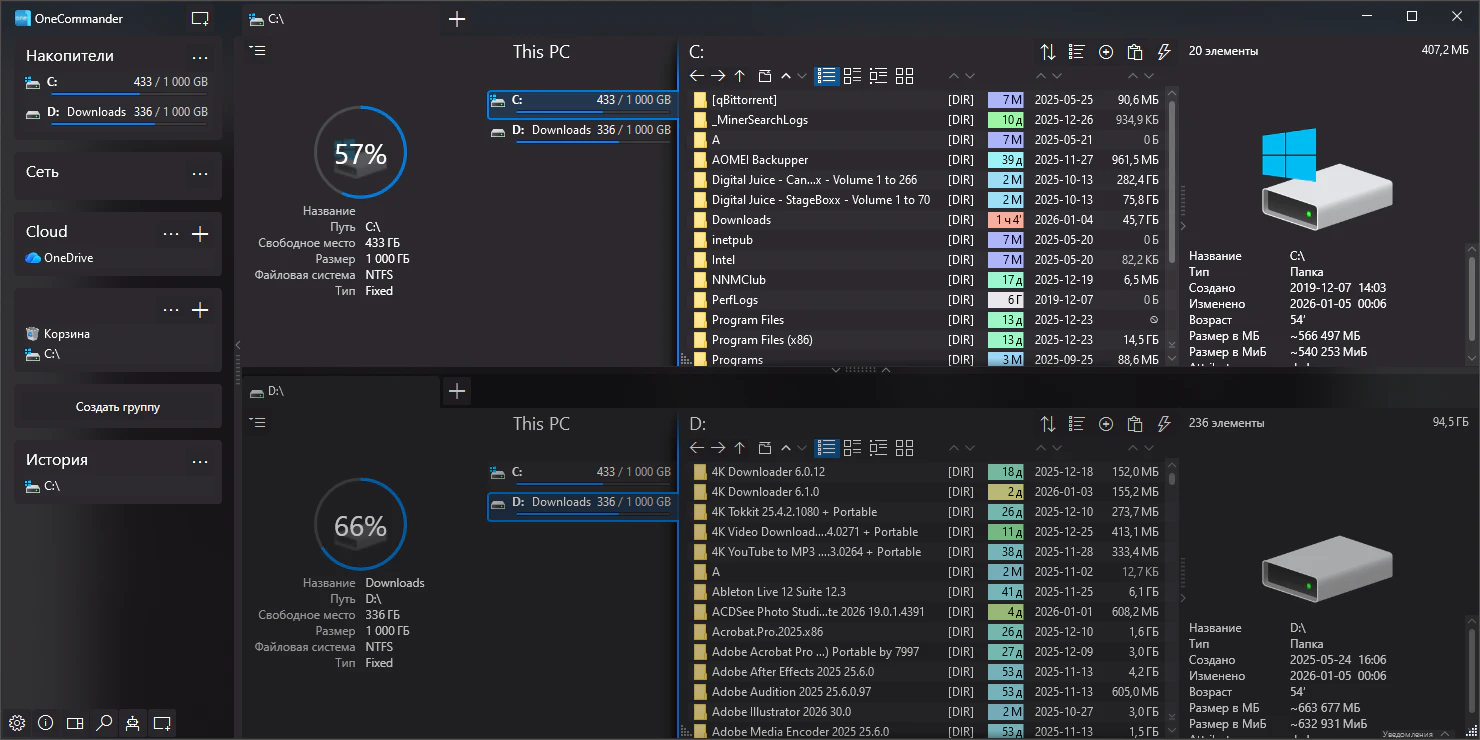Click new window icon beside OneCommander title
This screenshot has height=740, width=1480.
pyautogui.click(x=200, y=18)
